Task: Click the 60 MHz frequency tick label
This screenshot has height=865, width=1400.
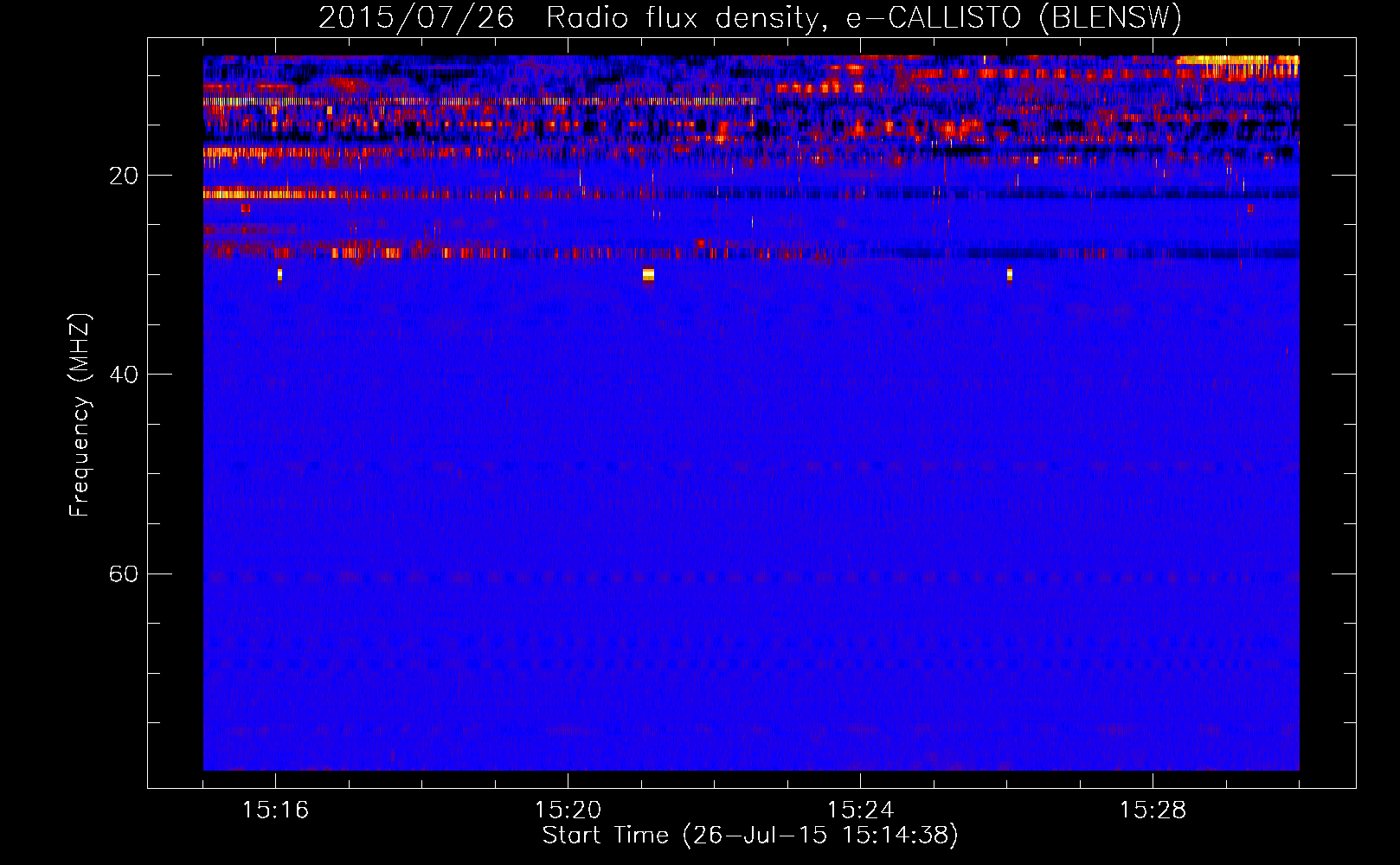Action: [x=123, y=573]
